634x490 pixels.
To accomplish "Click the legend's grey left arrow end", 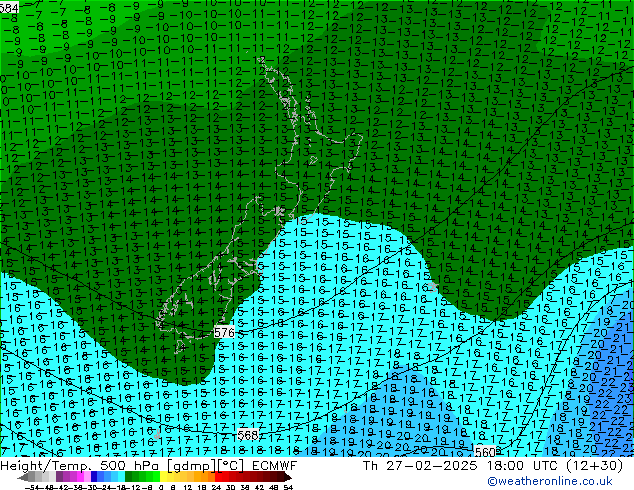I will click(23, 478).
